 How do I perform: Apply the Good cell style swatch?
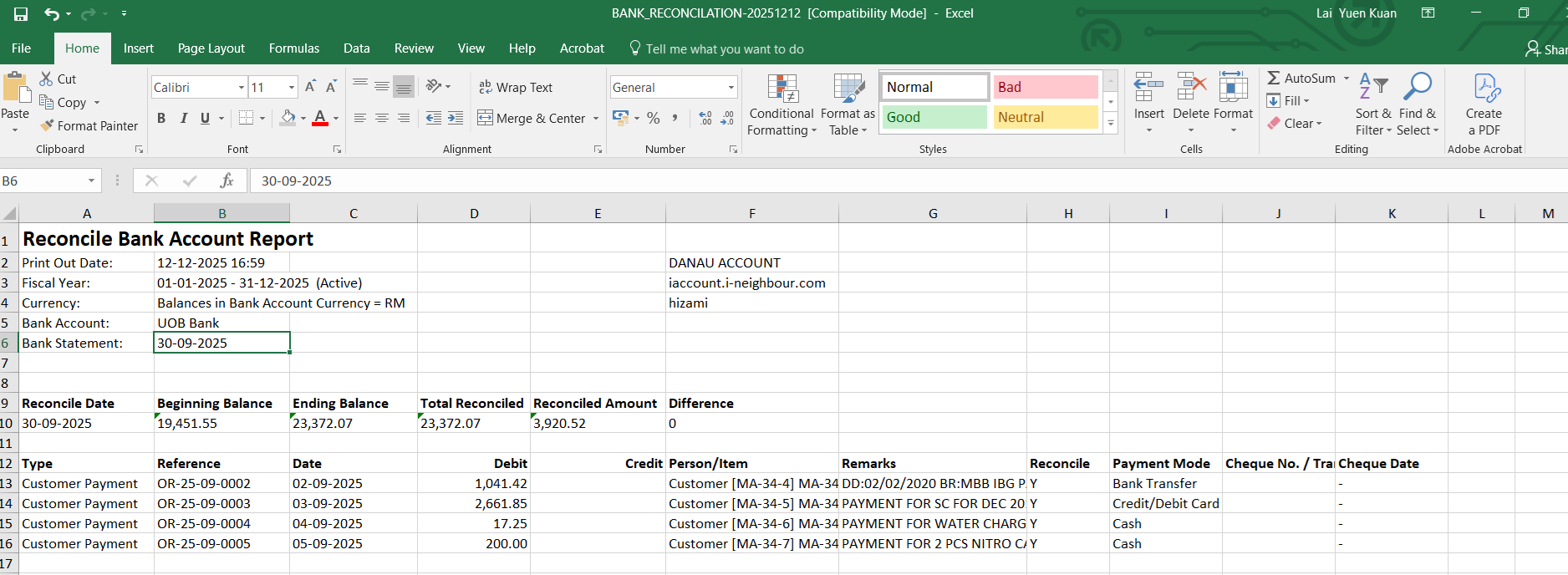click(x=934, y=117)
